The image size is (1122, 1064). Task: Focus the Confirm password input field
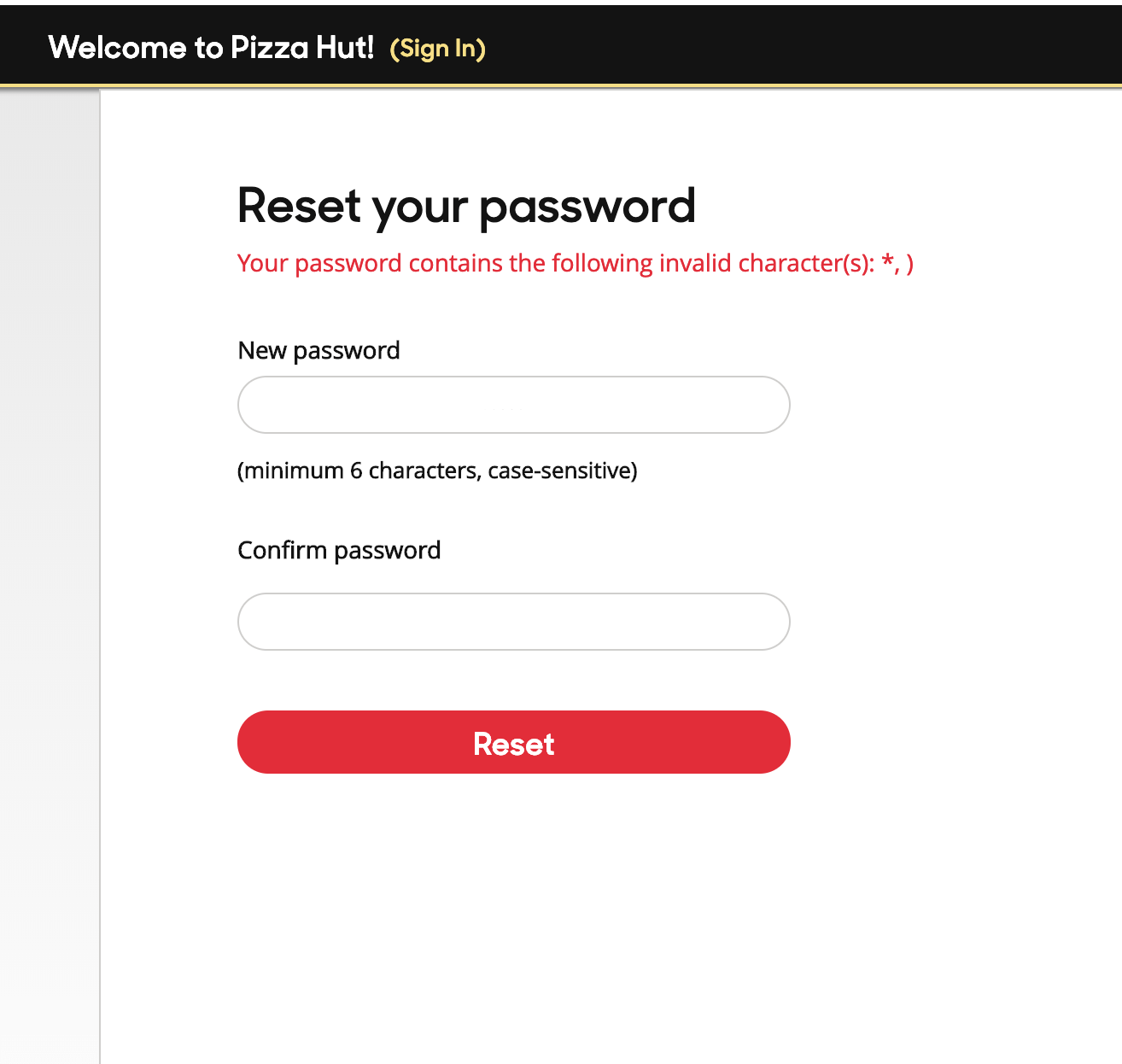click(513, 622)
